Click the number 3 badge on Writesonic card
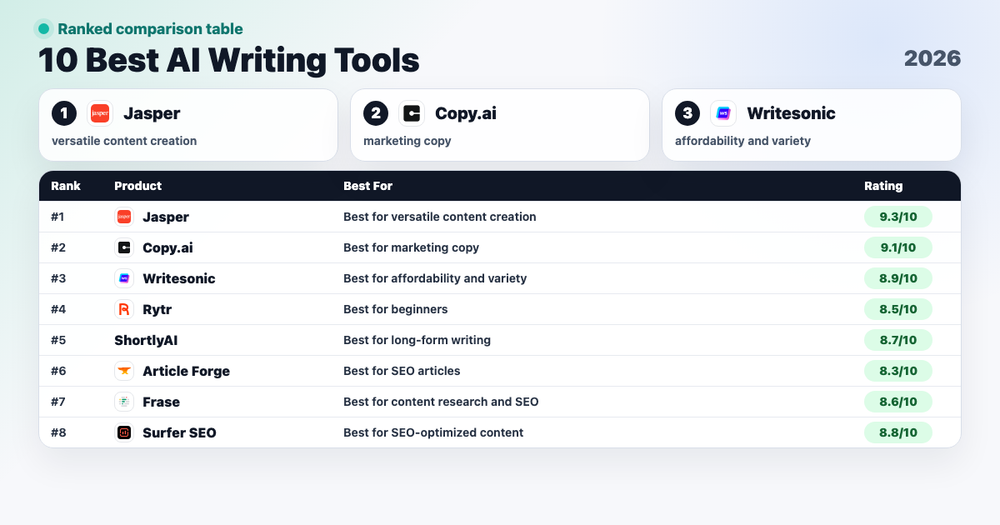This screenshot has height=525, width=1000. pos(688,114)
